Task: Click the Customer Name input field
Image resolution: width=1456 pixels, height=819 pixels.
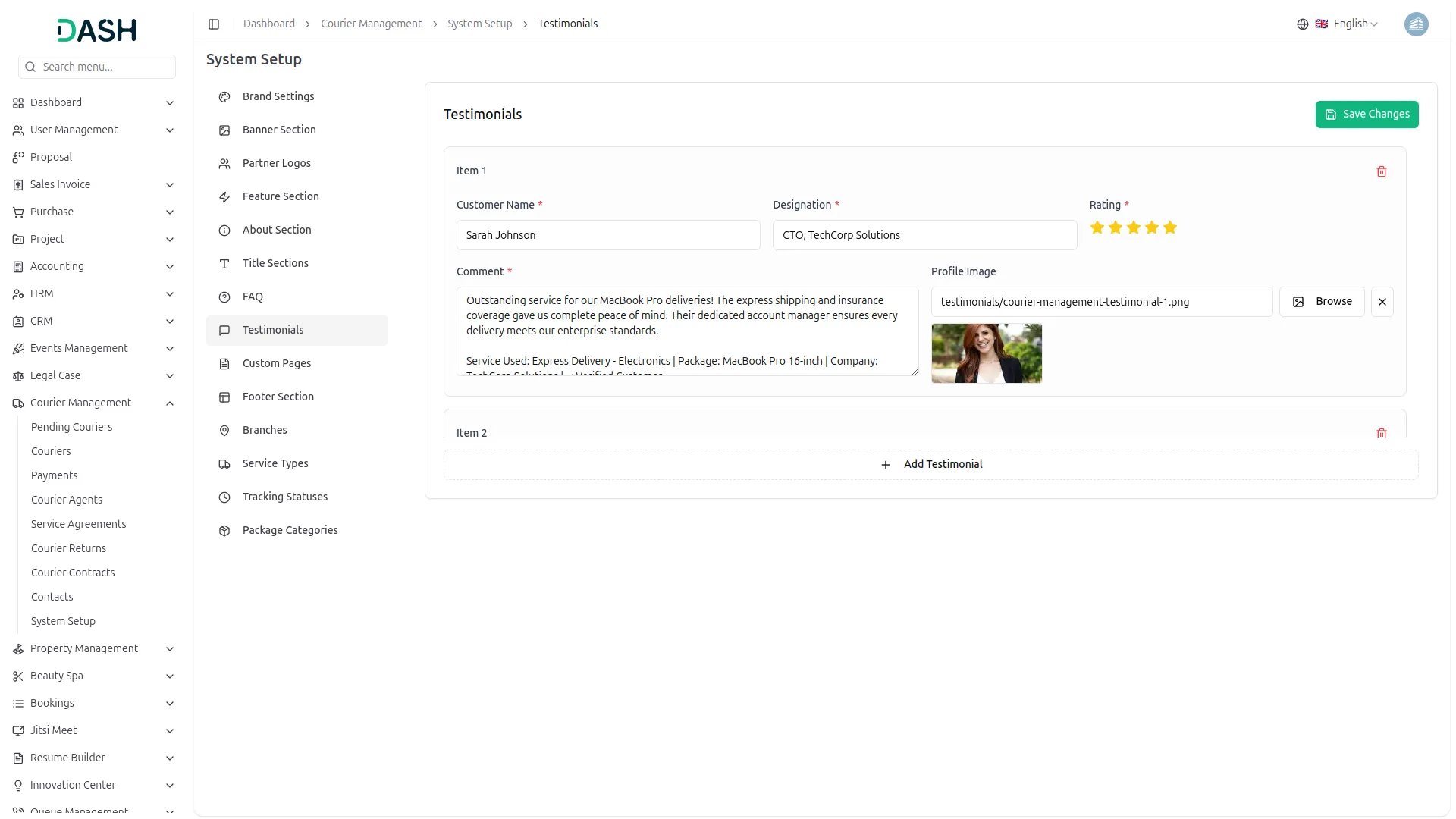Action: (607, 235)
